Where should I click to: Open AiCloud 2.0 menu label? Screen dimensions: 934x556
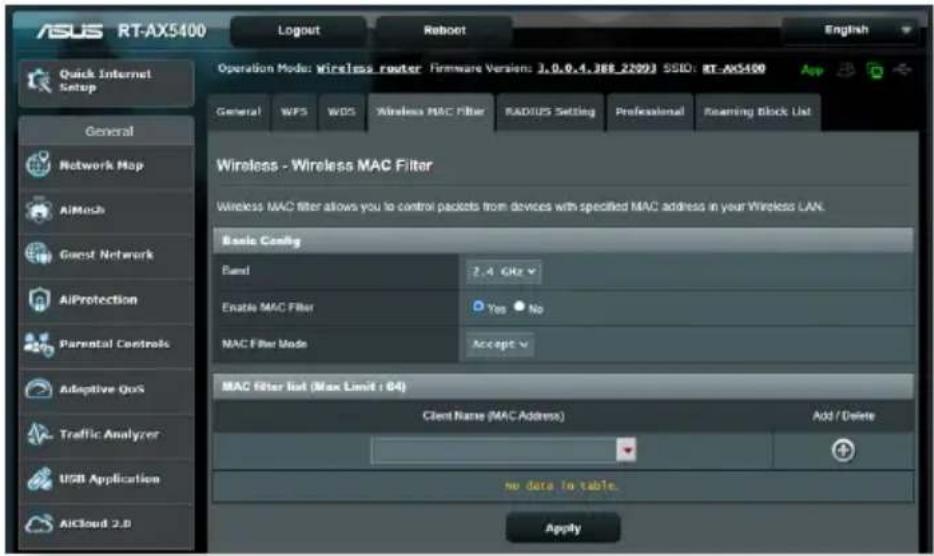pos(95,524)
